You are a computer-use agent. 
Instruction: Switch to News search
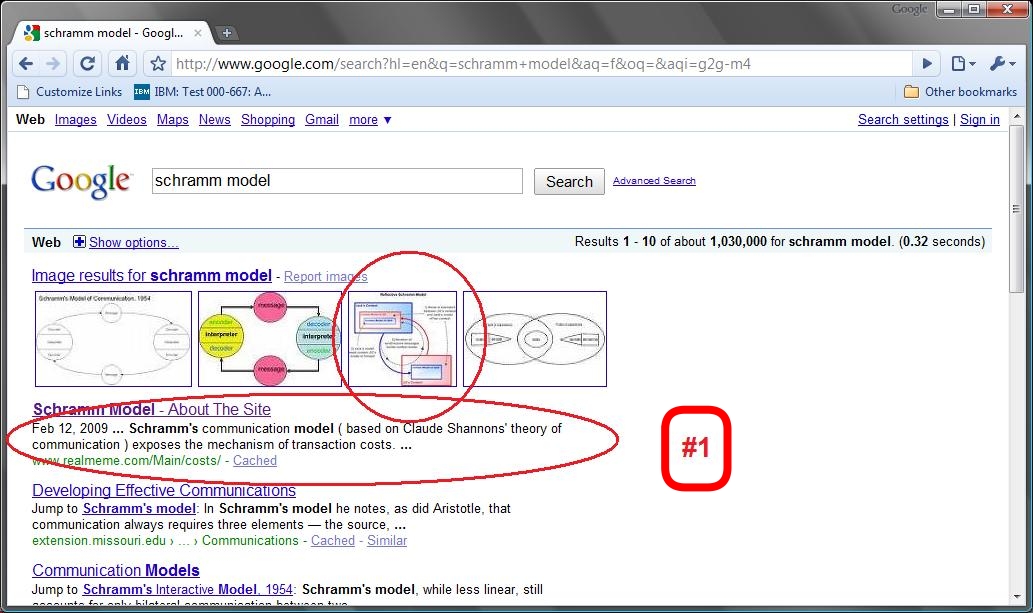(x=215, y=119)
